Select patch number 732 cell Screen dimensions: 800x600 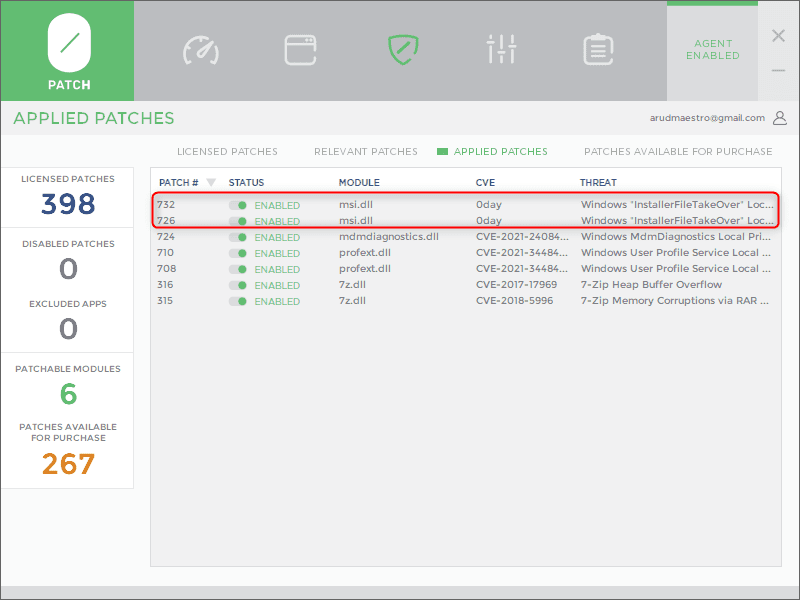pos(166,205)
